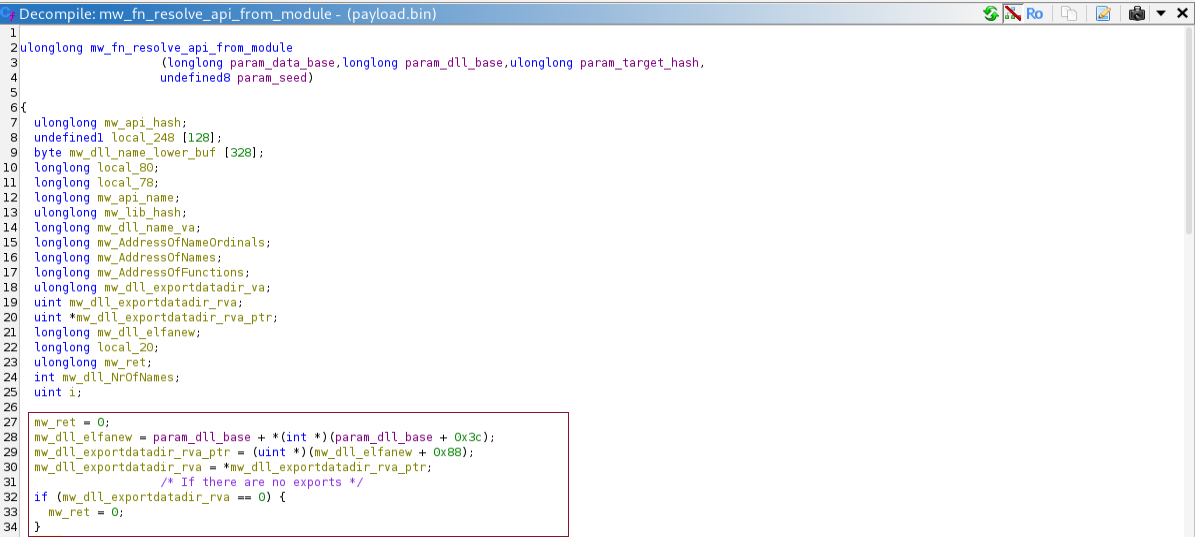Screen dimensions: 1195x537
Task: Open the decompiler panel dropdown arrow menu
Action: point(1161,13)
